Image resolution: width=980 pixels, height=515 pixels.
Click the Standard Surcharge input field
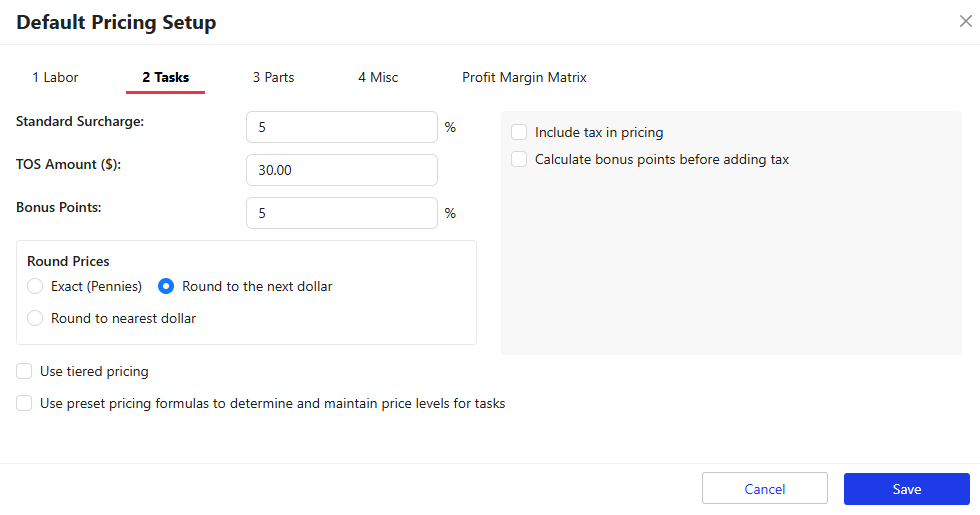(342, 127)
